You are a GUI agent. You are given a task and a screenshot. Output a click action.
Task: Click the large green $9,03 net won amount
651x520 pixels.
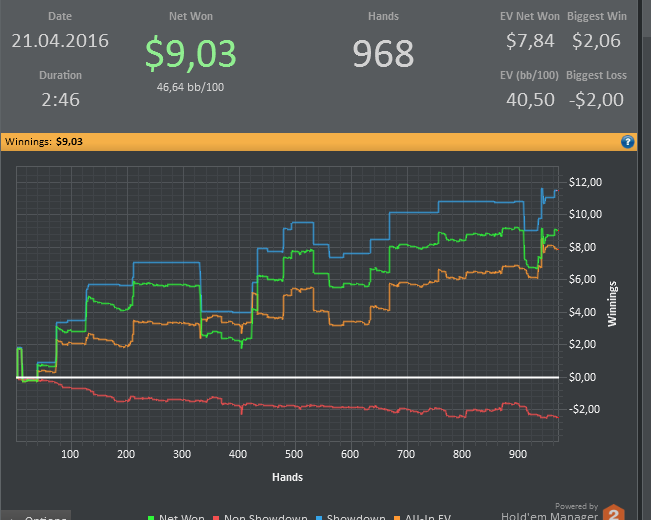point(191,53)
